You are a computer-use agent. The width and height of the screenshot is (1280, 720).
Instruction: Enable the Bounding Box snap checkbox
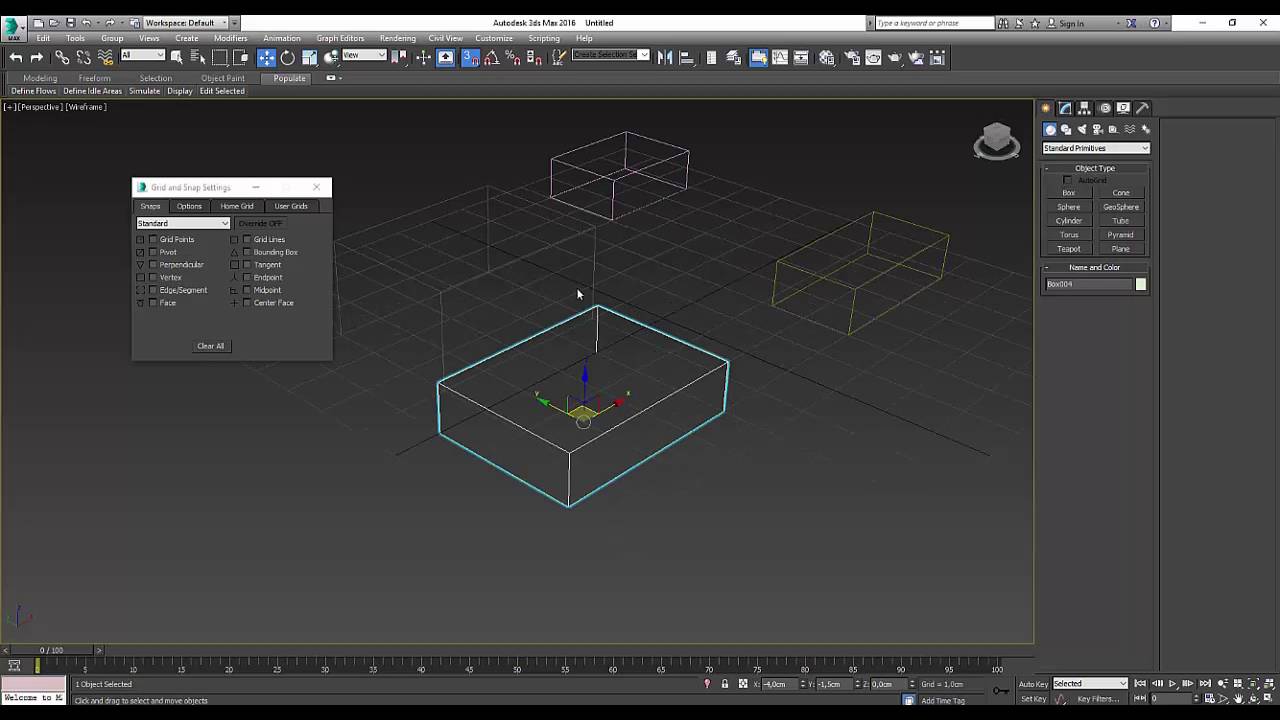pyautogui.click(x=247, y=252)
